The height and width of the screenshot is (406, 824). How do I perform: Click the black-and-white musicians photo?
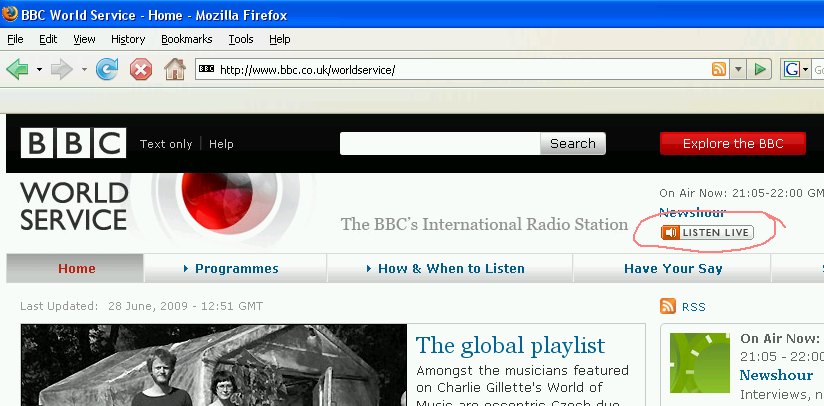[213, 365]
